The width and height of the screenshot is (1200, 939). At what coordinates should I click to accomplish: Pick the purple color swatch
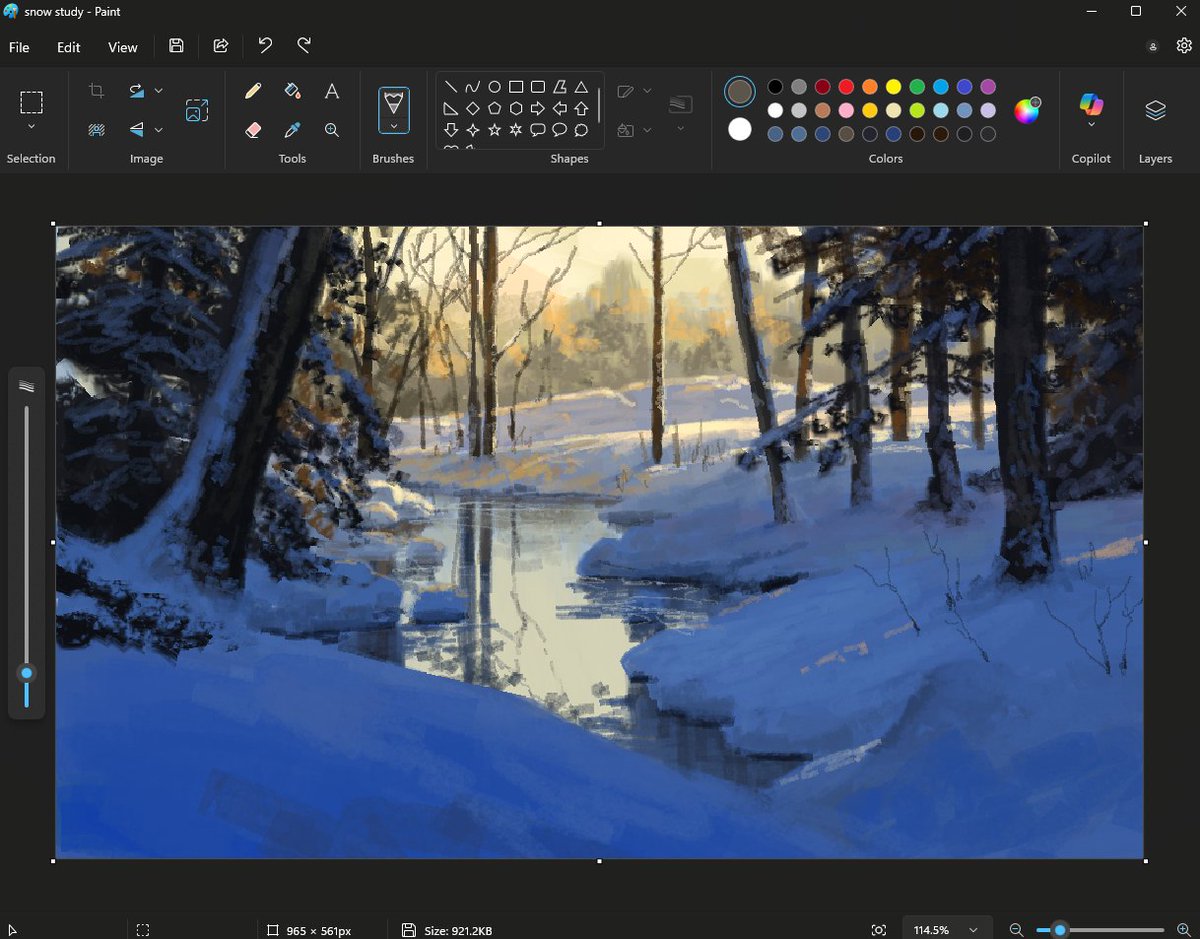pos(988,87)
